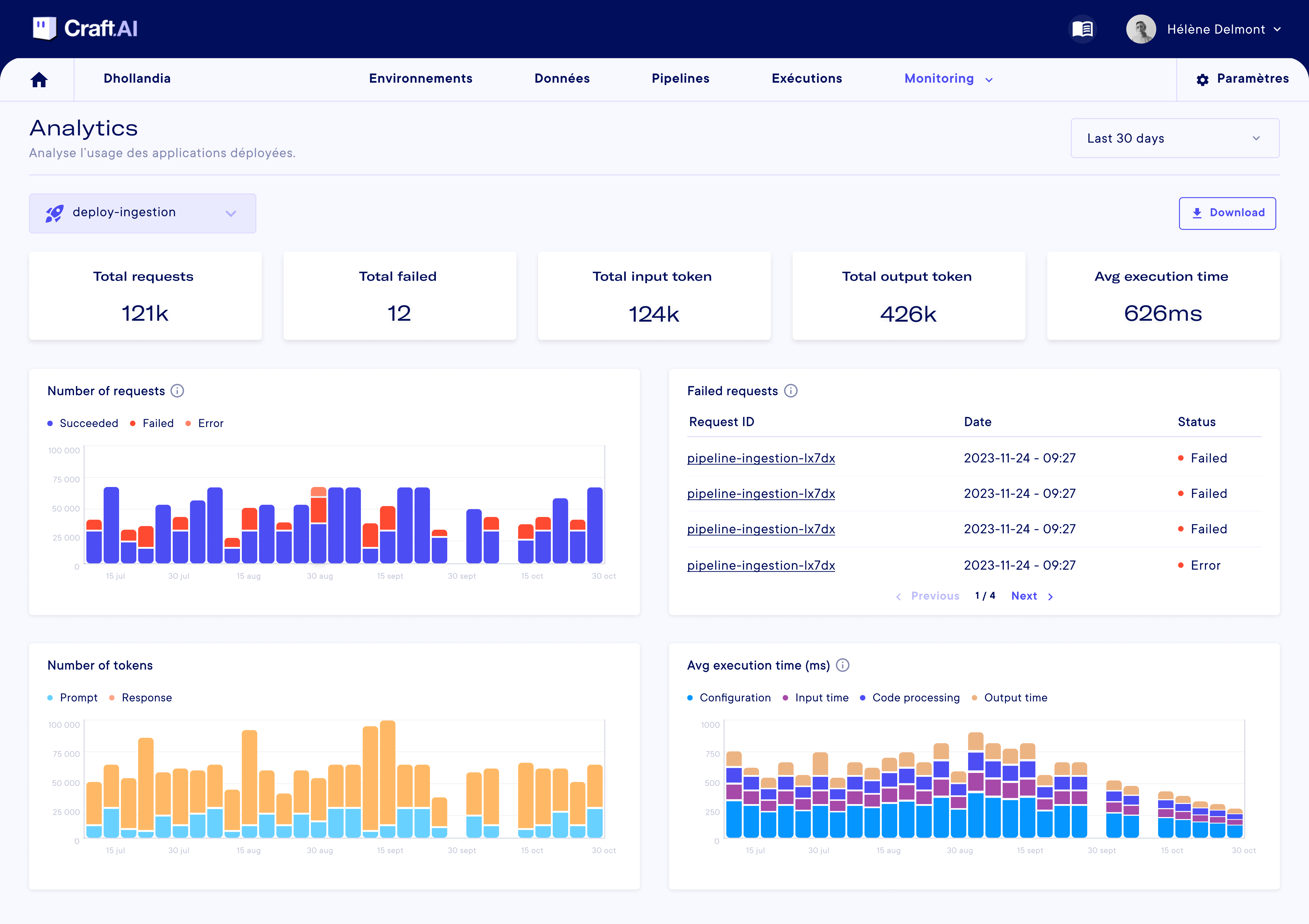Click the Previous page arrow icon

coord(899,596)
